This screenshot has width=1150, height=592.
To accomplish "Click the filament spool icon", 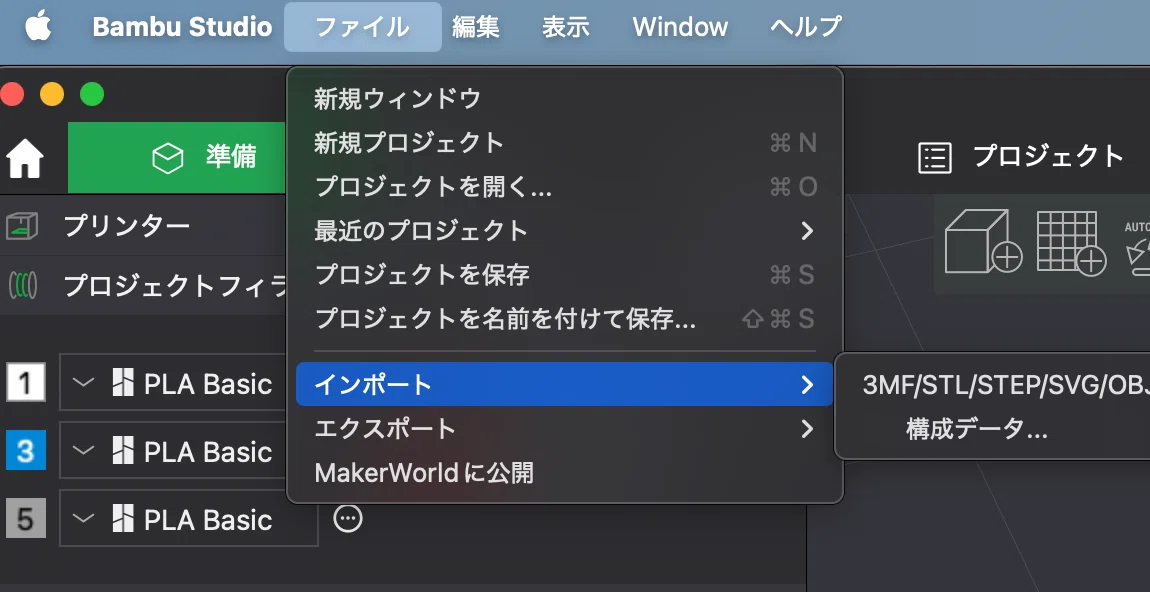I will pos(23,285).
